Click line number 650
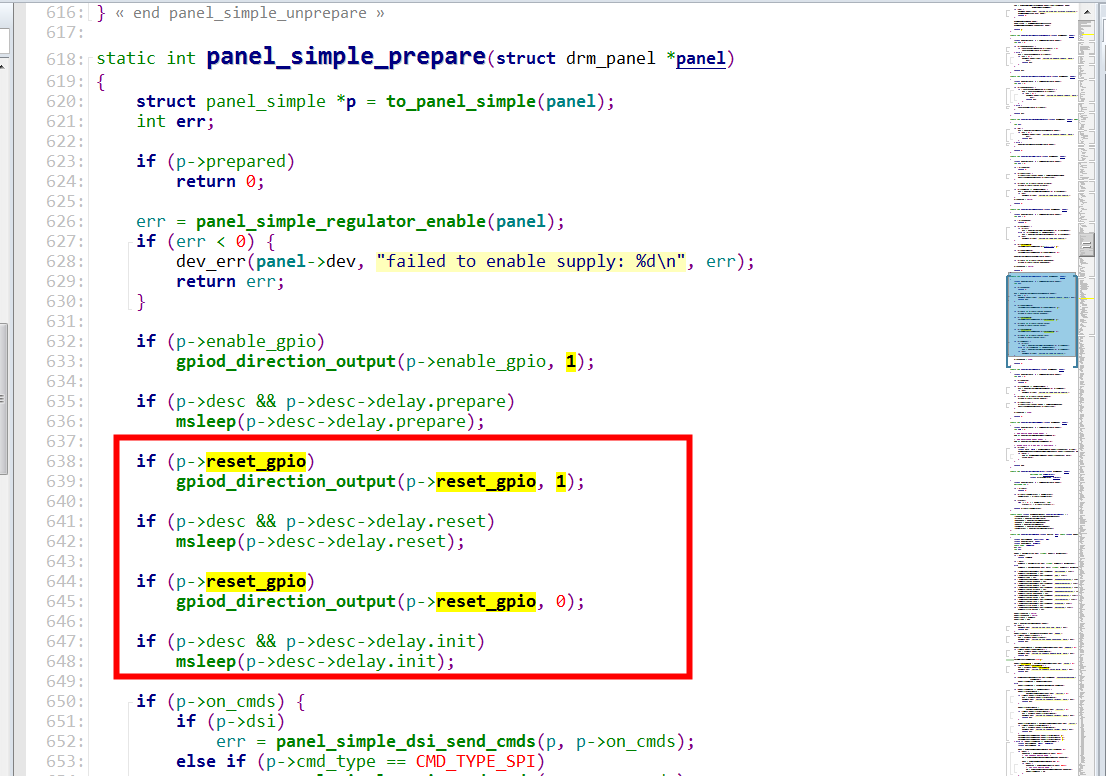This screenshot has width=1106, height=776. 64,701
